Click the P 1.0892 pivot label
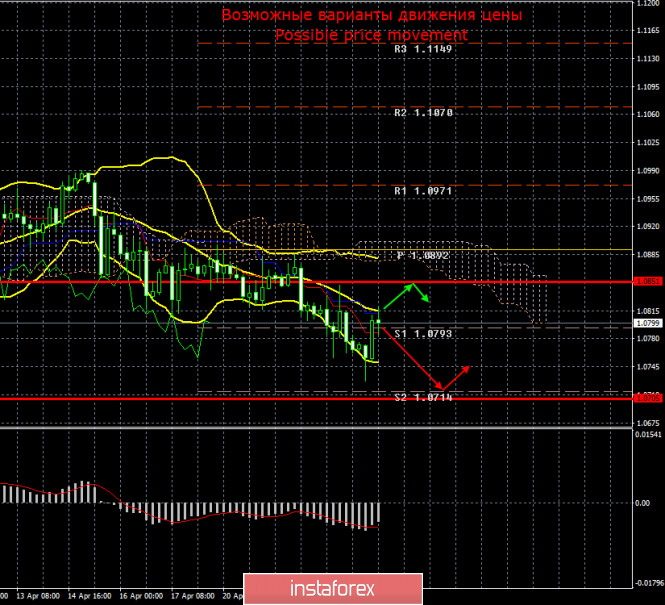 [x=423, y=256]
